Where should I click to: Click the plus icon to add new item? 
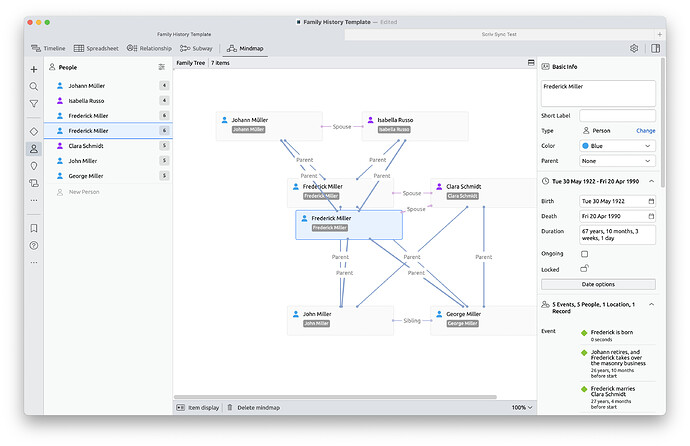coord(34,69)
